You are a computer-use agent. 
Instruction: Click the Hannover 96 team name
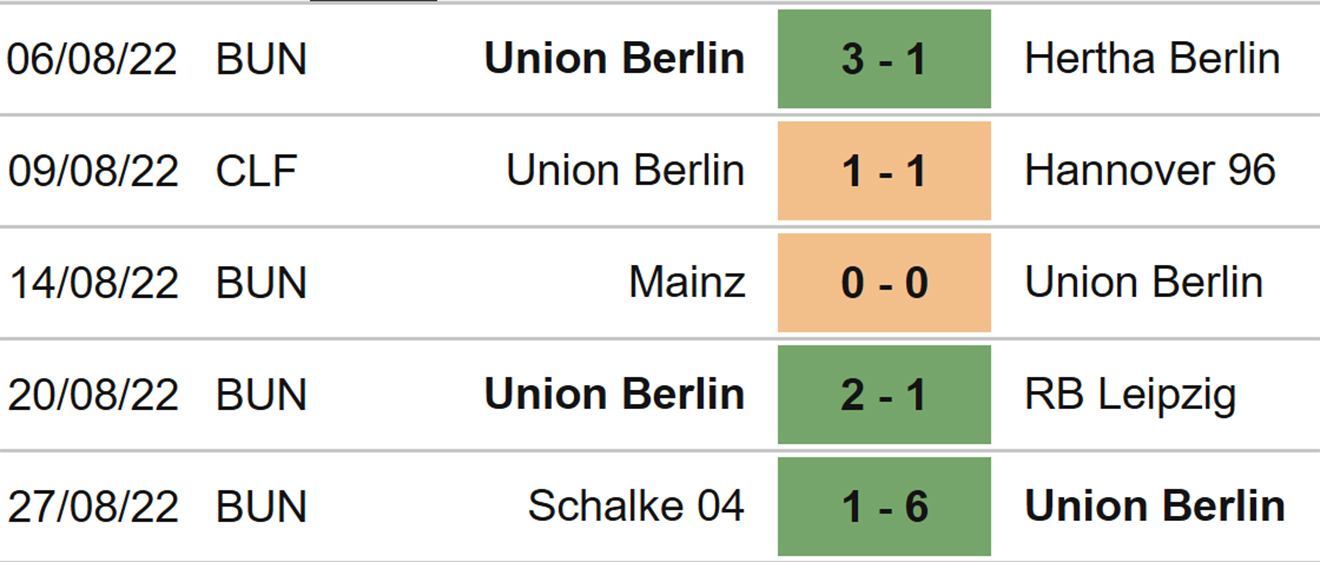pos(1150,171)
